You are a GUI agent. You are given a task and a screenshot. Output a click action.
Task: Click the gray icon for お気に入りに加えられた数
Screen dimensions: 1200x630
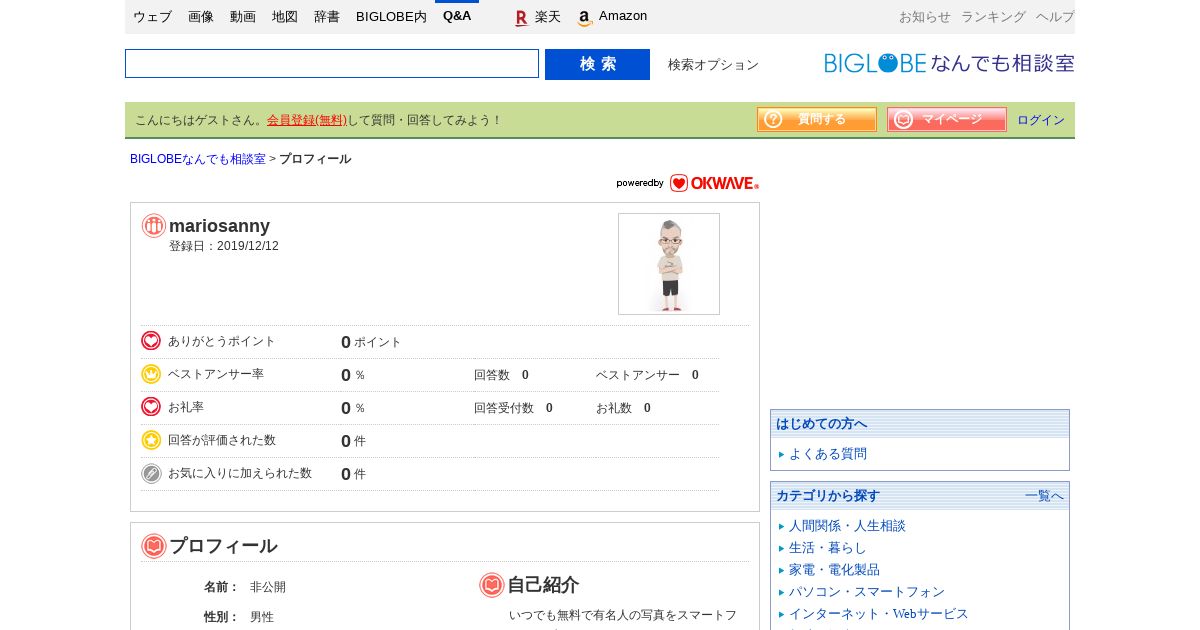[151, 473]
